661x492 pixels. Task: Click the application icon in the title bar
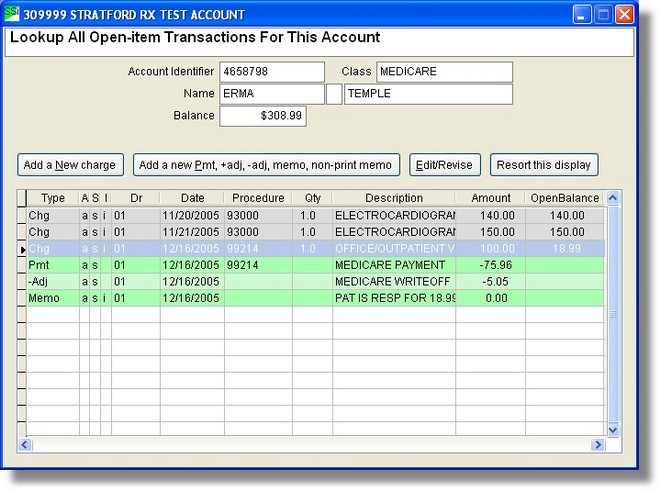[x=13, y=14]
